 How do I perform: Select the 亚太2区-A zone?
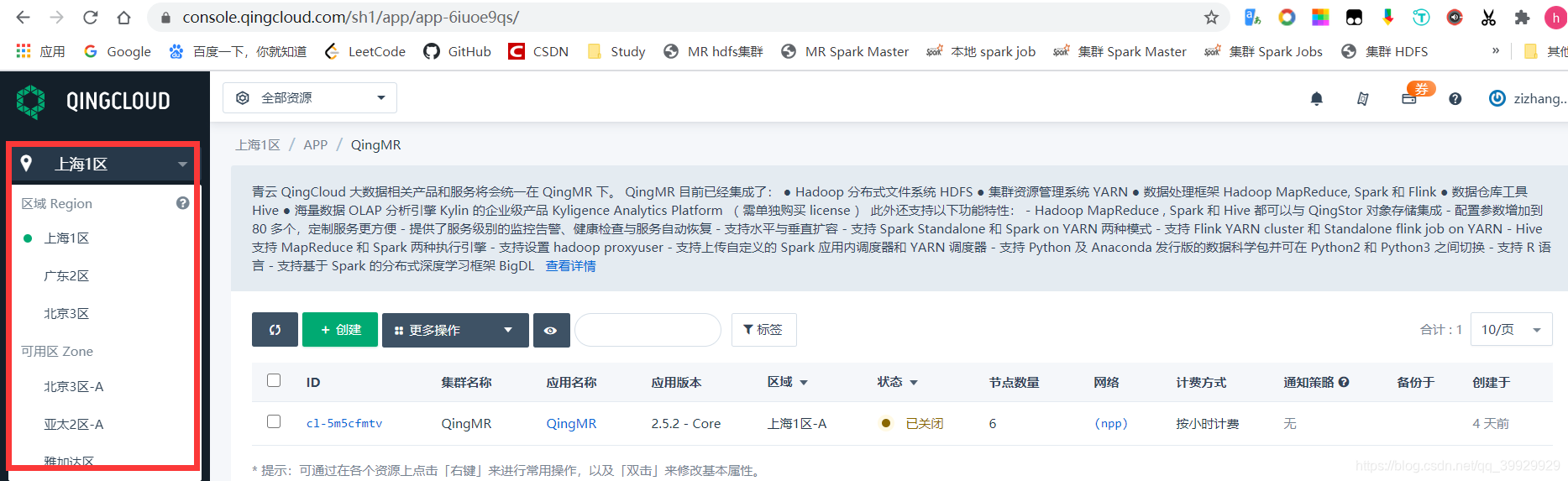[x=74, y=425]
